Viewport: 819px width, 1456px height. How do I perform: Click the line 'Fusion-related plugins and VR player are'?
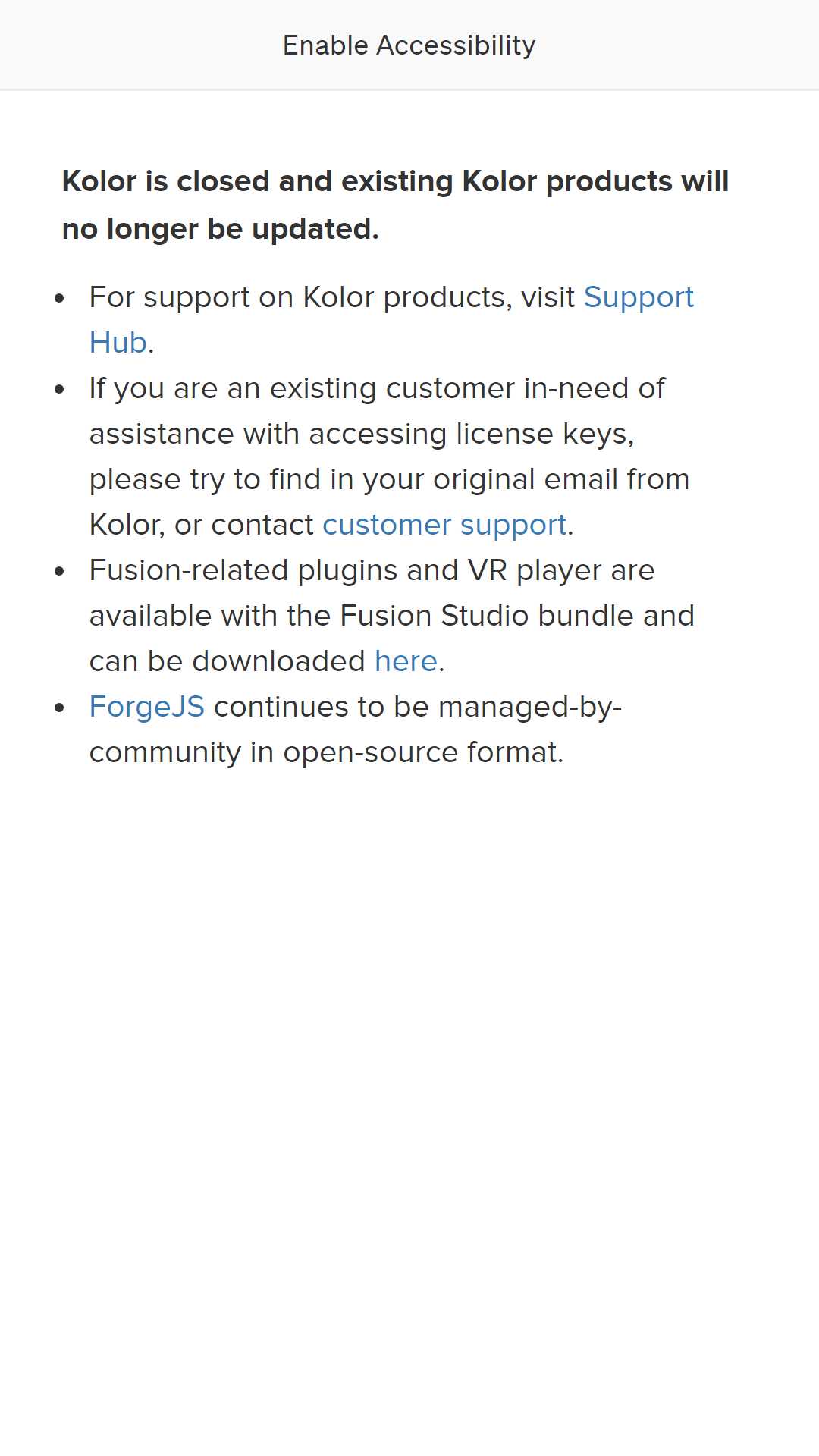tap(372, 570)
